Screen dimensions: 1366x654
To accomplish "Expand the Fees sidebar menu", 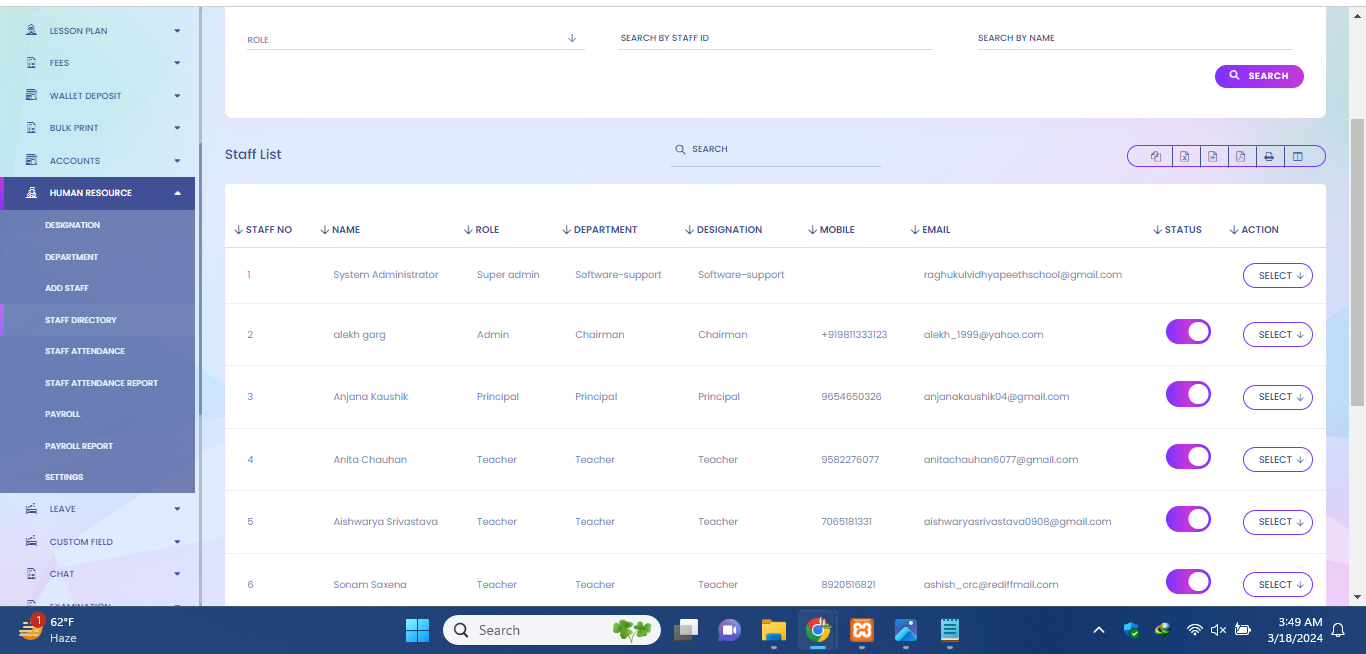I will [x=100, y=63].
